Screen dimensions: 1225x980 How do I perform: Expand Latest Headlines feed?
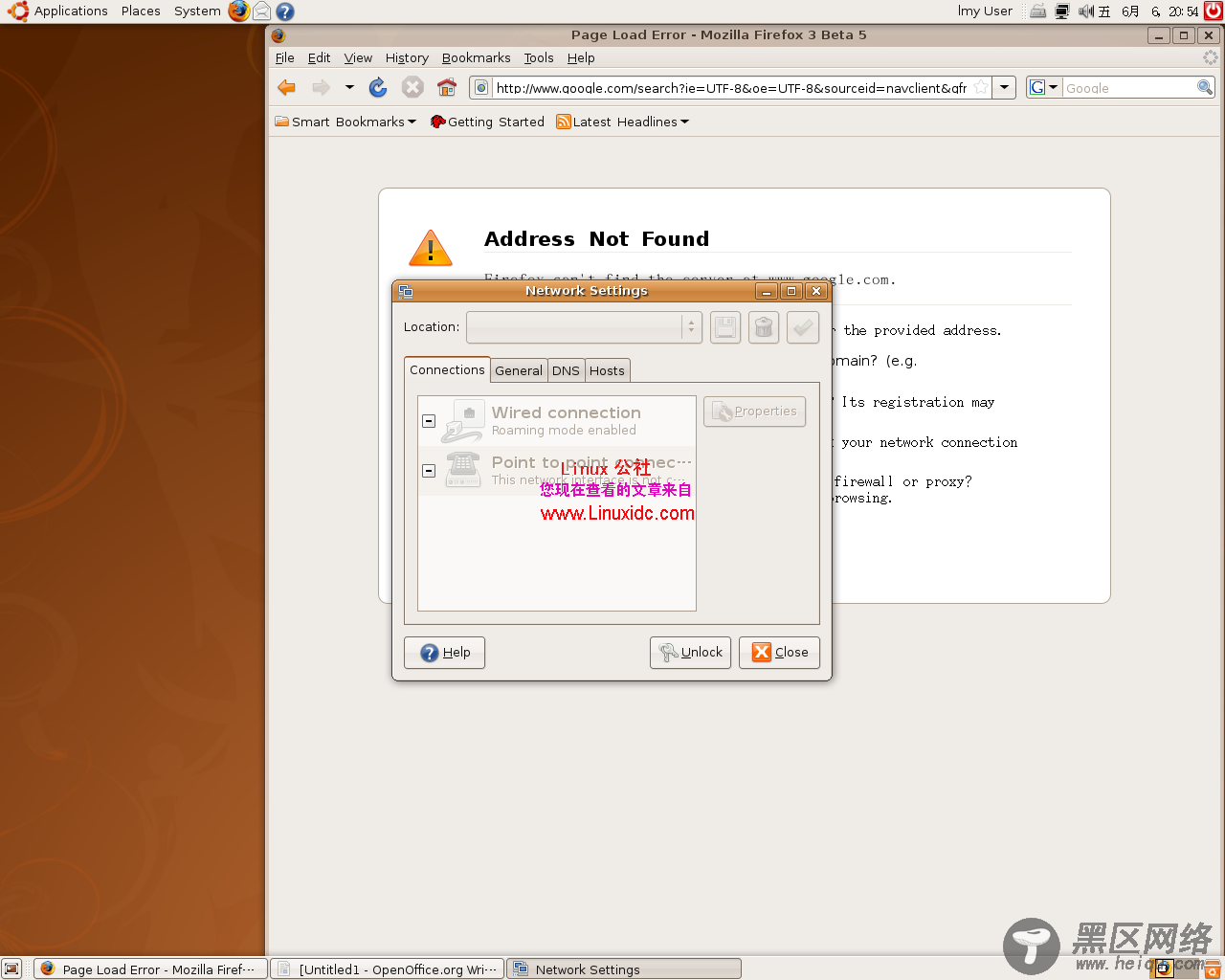tap(623, 122)
